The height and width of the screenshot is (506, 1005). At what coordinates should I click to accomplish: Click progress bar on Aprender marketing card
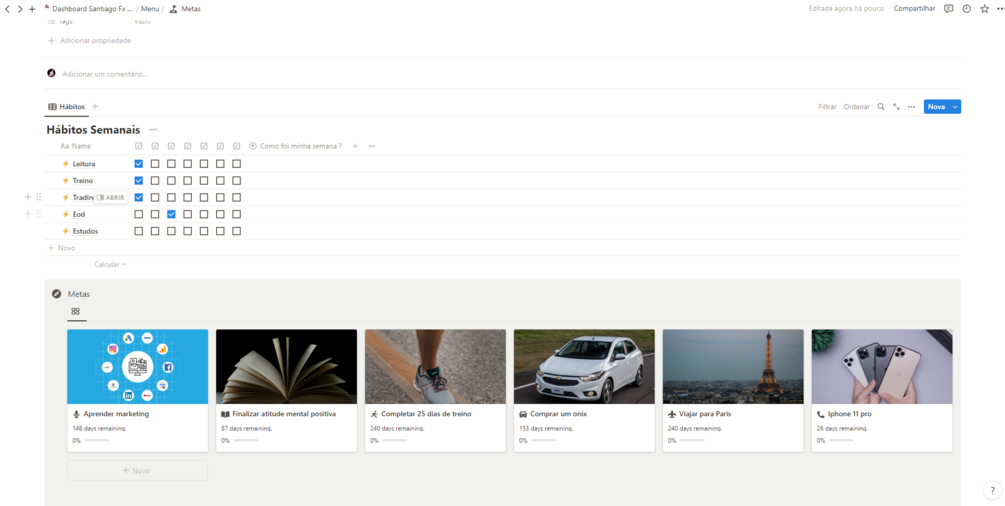tap(97, 441)
